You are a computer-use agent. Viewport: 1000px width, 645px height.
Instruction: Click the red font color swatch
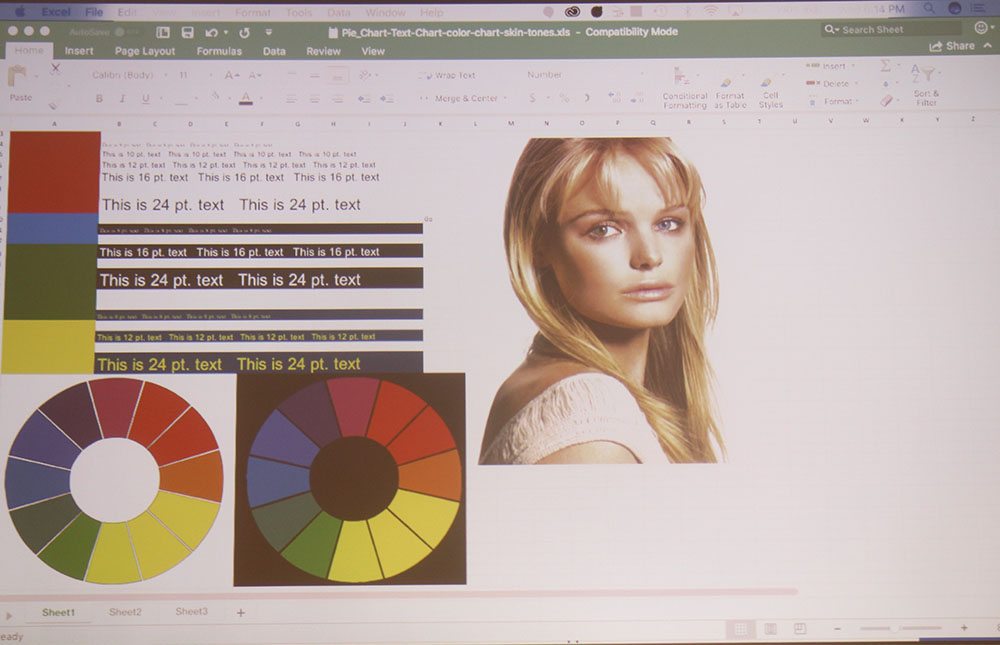[x=245, y=99]
